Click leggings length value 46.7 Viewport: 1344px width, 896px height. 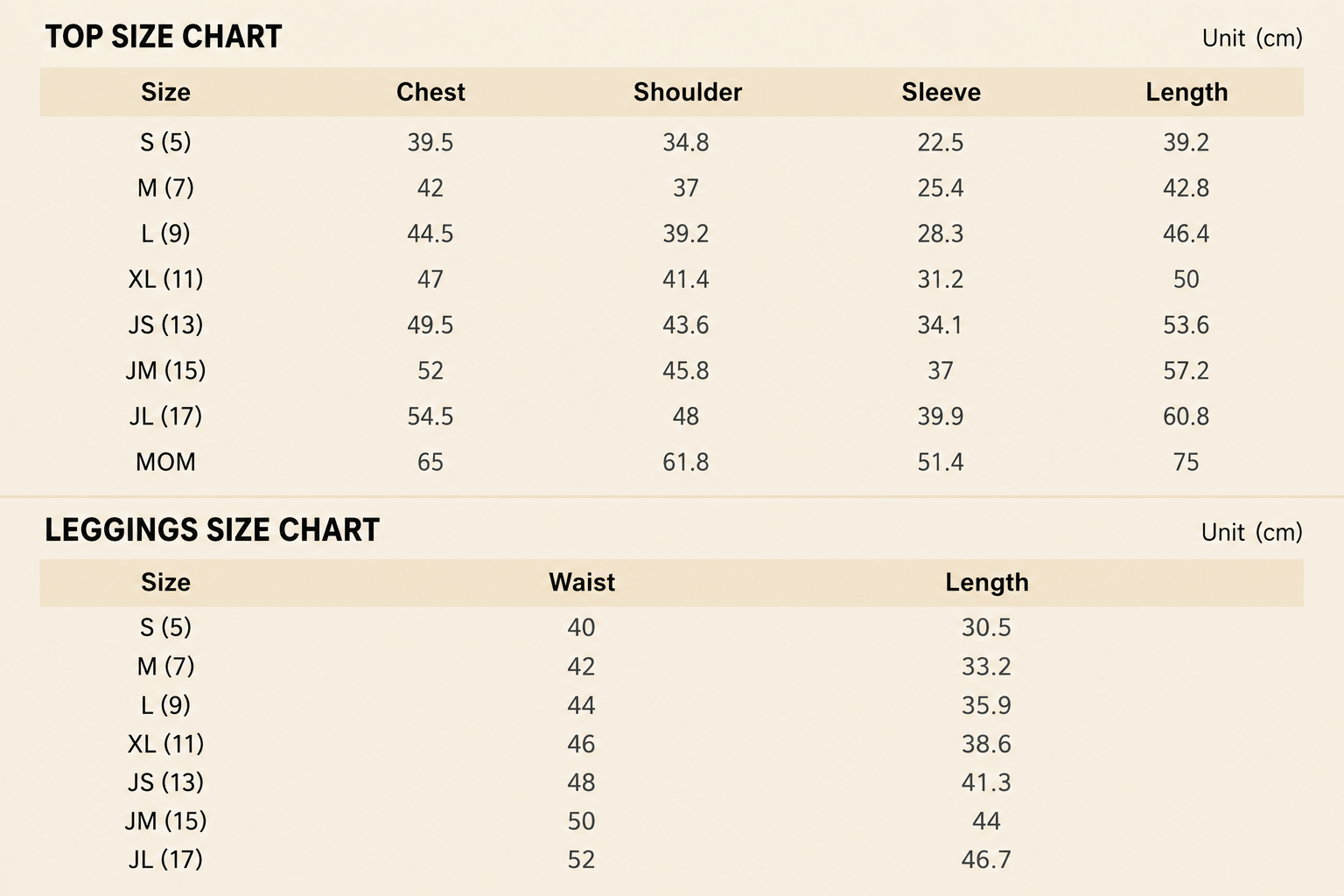click(986, 859)
